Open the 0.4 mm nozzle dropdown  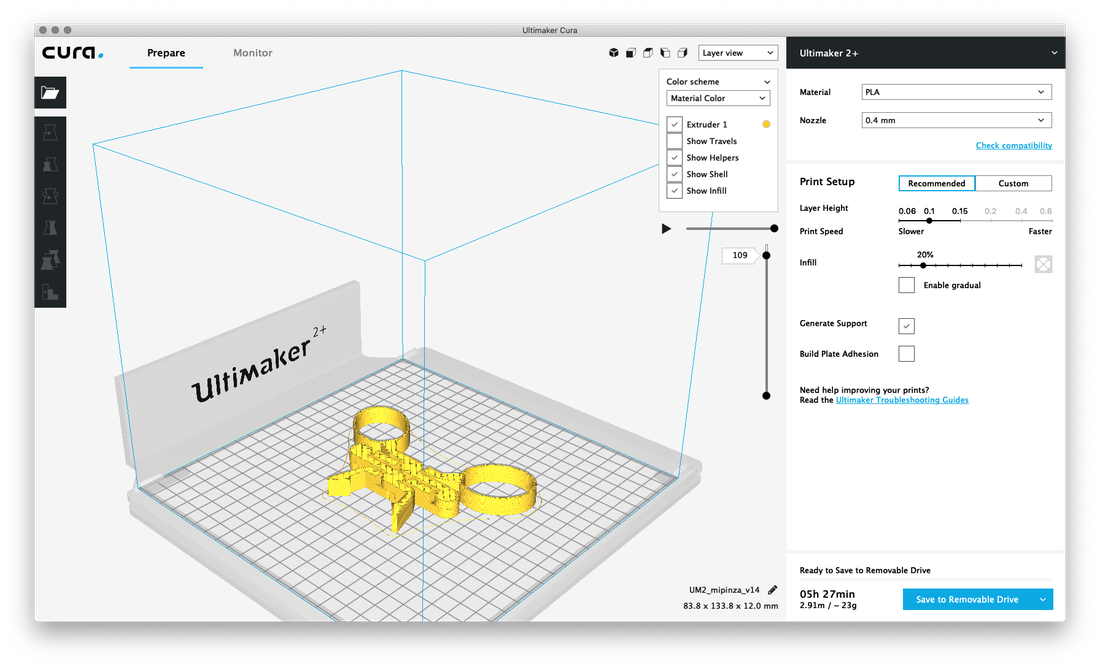tap(956, 120)
